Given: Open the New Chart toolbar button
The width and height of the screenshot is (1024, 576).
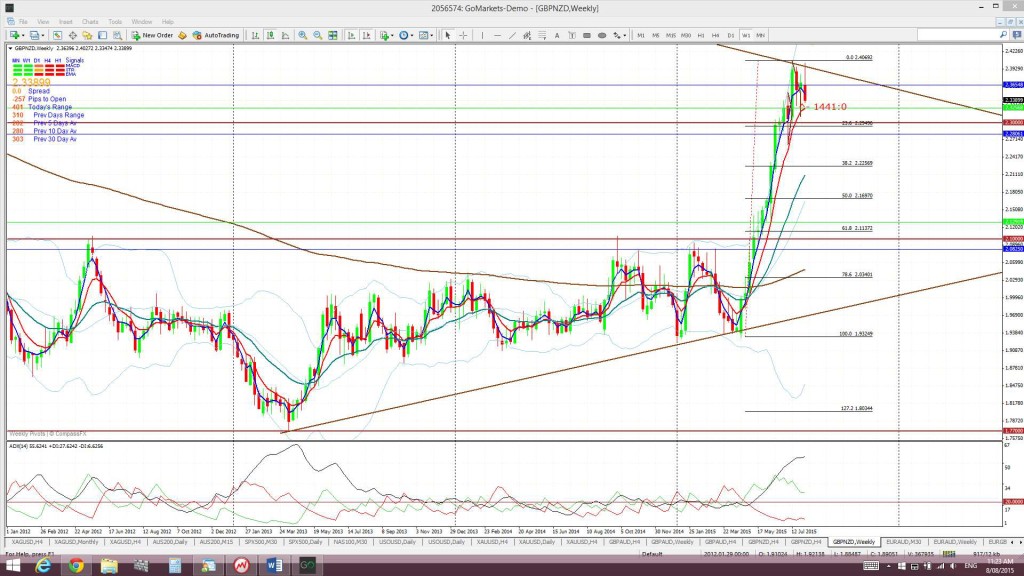Looking at the screenshot, I should pyautogui.click(x=14, y=35).
